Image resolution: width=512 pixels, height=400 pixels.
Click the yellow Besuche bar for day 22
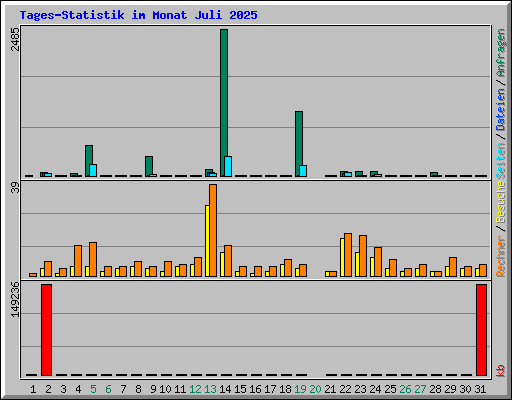pyautogui.click(x=342, y=257)
